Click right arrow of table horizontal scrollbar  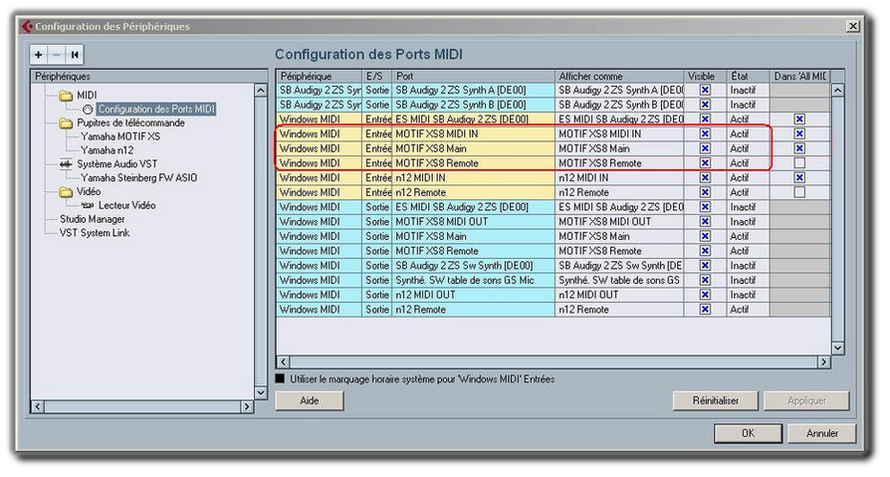point(824,361)
